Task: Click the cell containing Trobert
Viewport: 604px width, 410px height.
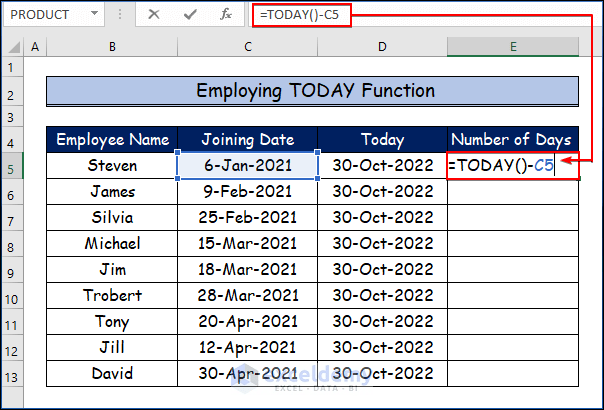Action: tap(112, 296)
